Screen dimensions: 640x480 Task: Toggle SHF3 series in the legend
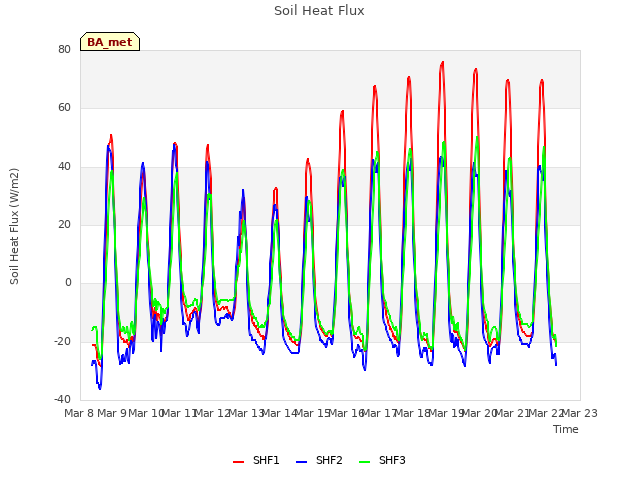382,461
